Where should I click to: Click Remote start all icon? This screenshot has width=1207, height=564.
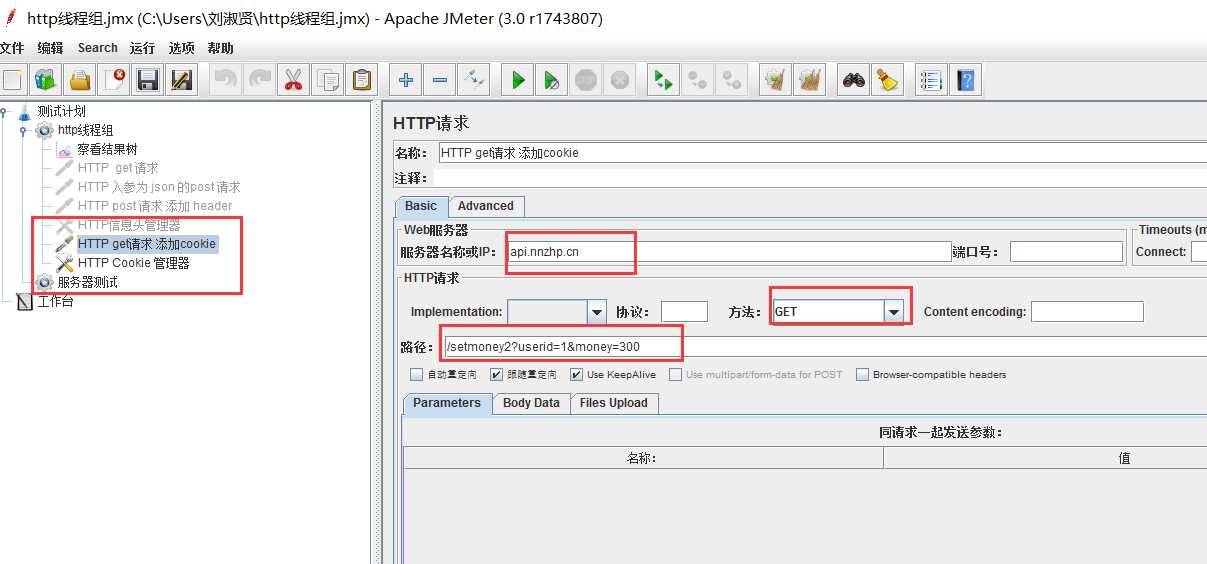point(662,80)
